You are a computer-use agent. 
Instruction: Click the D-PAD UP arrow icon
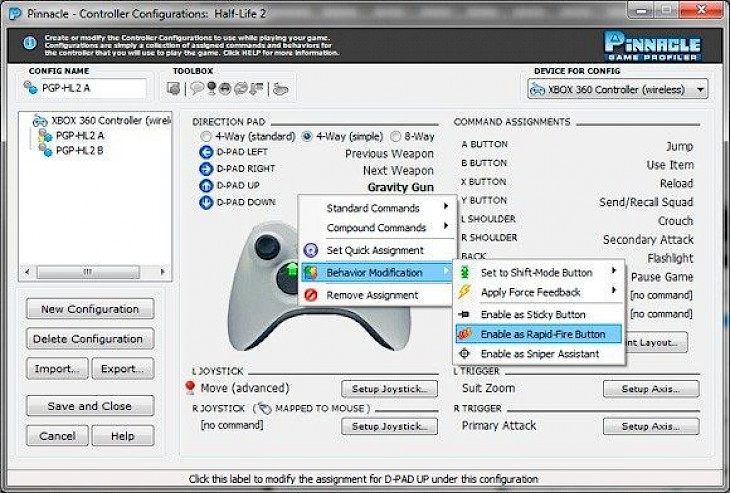tap(206, 186)
